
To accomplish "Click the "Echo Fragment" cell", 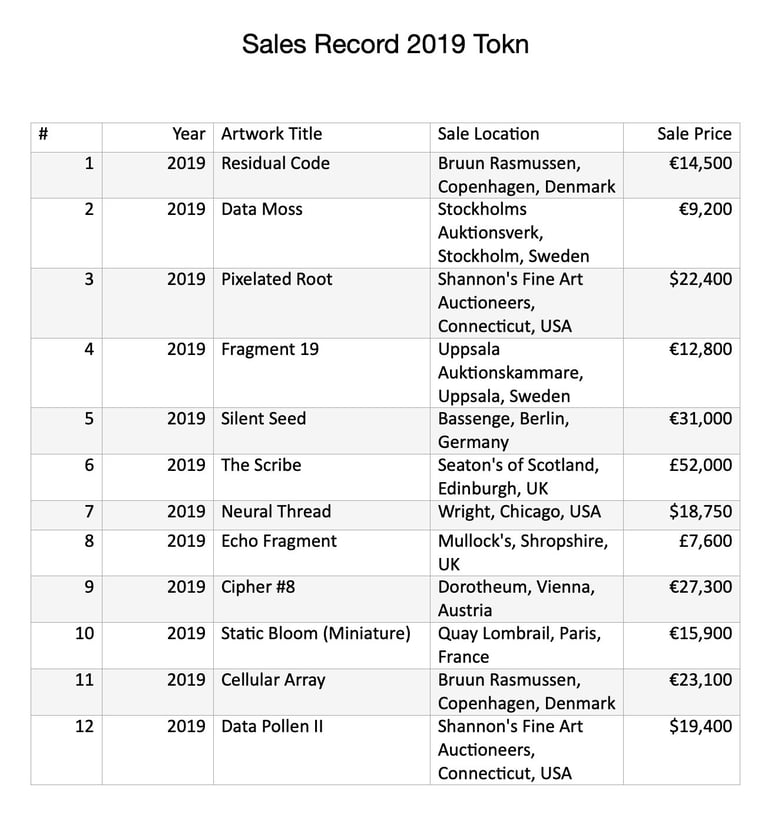I will (x=279, y=541).
